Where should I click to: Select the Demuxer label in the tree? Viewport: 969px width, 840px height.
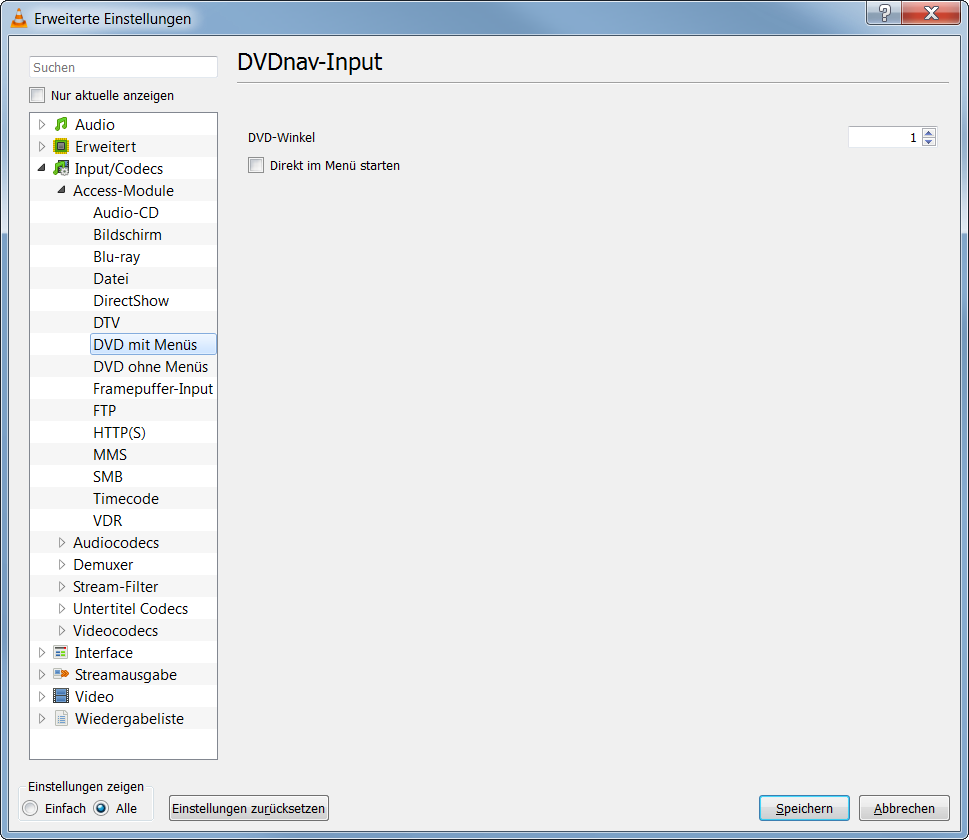tap(103, 564)
